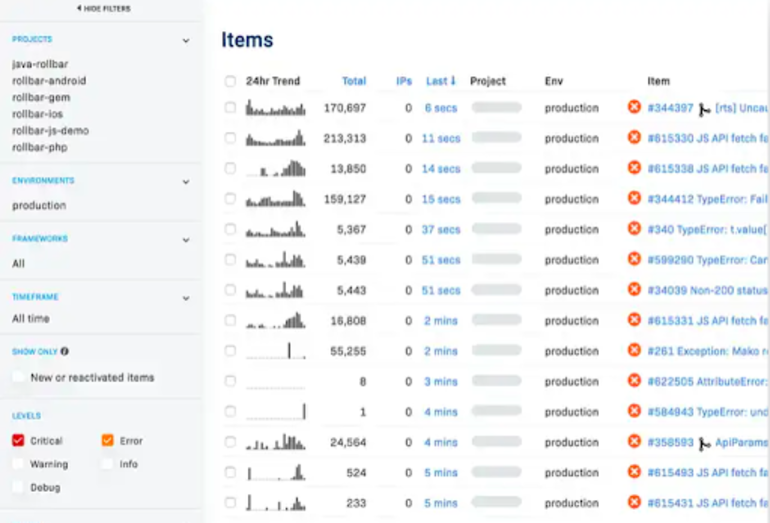The width and height of the screenshot is (770, 523).
Task: Click project pill in the #615338 row
Action: 496,168
